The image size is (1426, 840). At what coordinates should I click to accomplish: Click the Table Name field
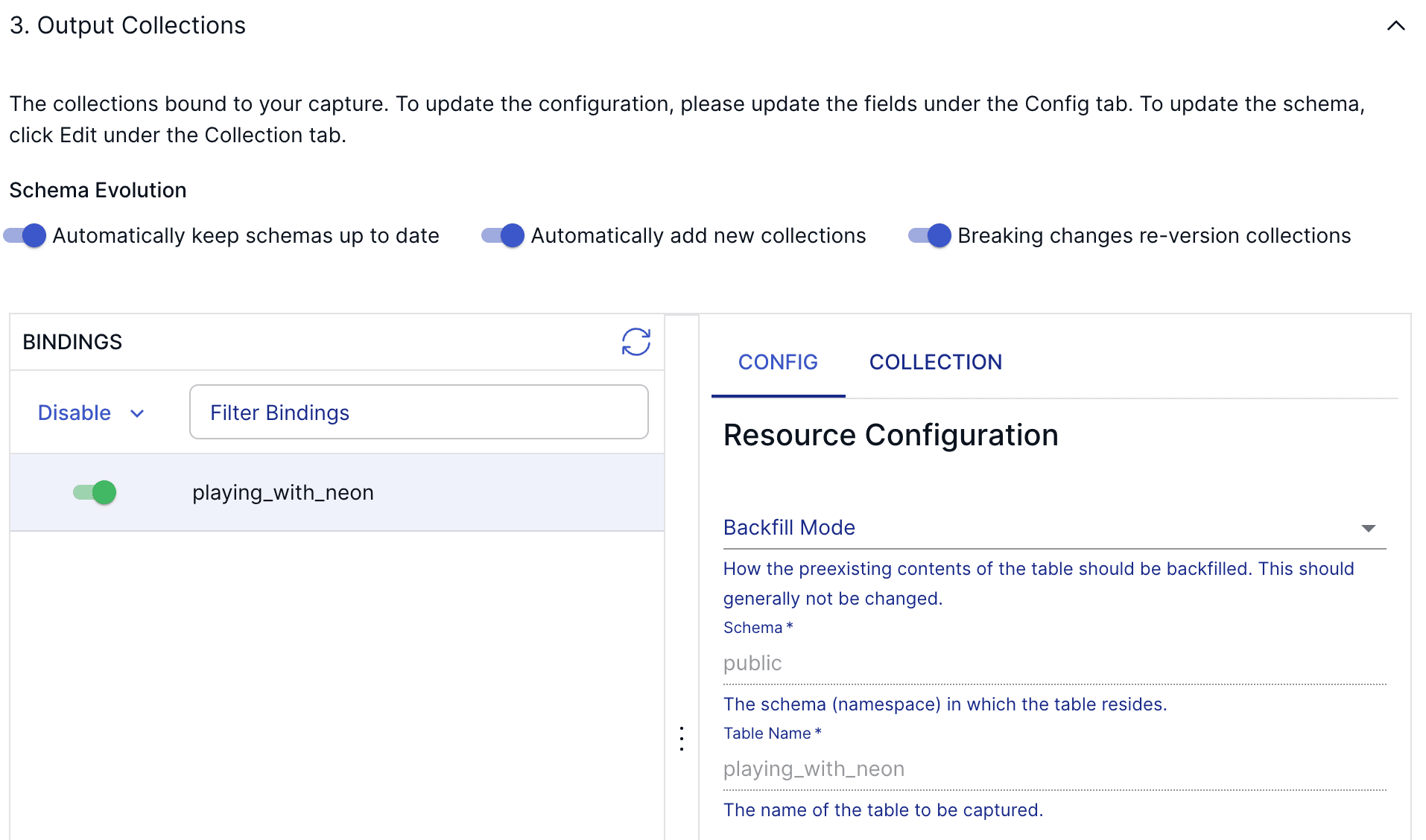tap(1053, 769)
